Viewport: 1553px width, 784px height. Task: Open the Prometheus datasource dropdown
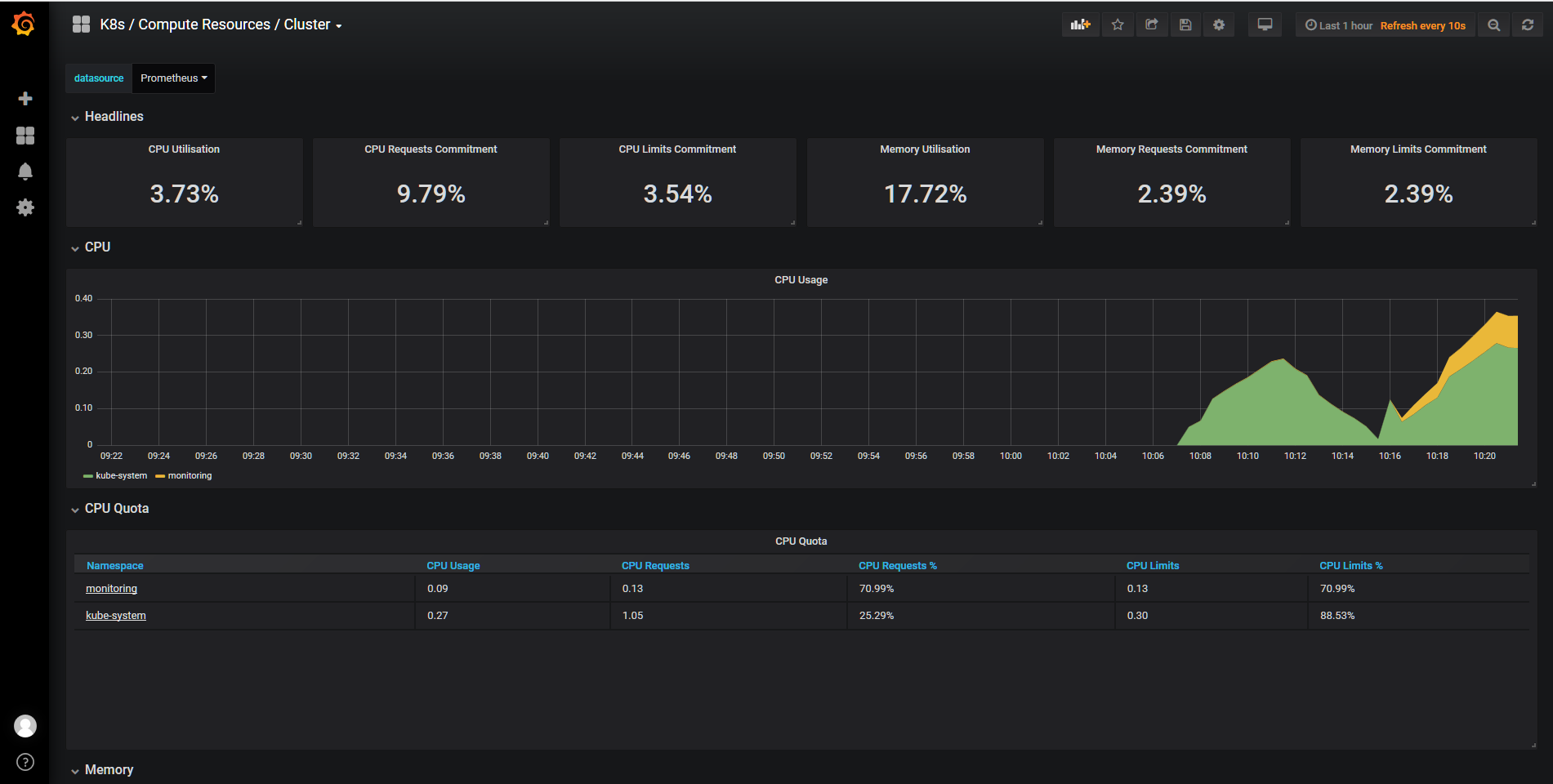click(173, 78)
